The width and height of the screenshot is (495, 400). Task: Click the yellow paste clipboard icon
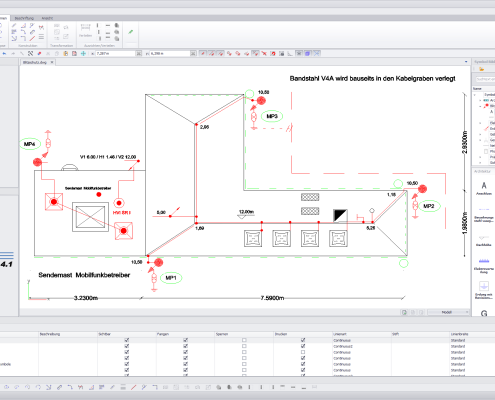pos(66,53)
